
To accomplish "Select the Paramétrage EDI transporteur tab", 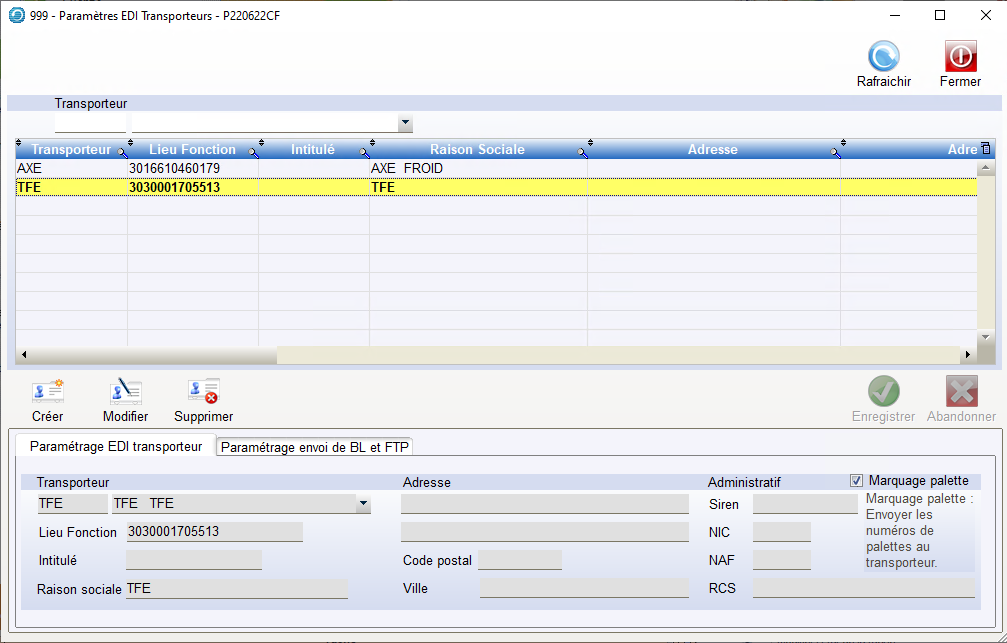I will point(116,446).
